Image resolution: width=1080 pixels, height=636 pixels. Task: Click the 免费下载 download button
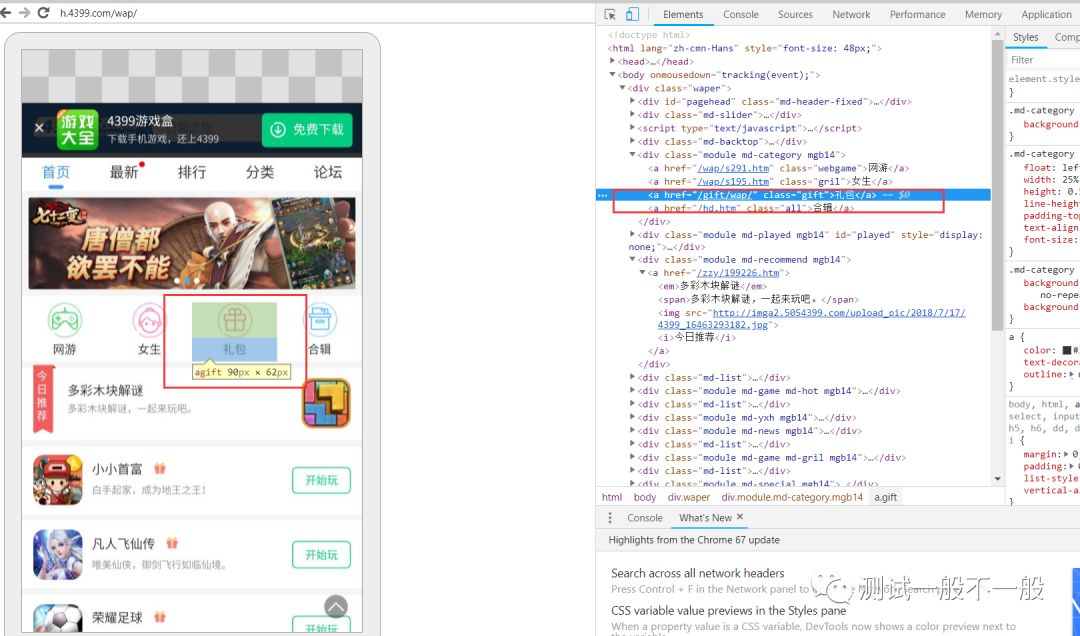click(307, 129)
